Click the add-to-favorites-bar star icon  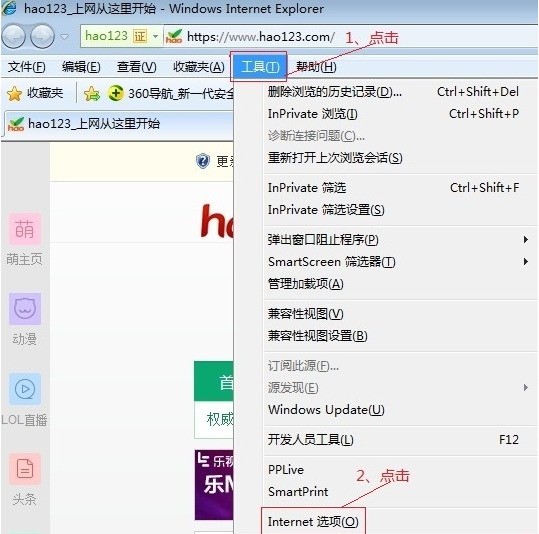click(x=92, y=94)
